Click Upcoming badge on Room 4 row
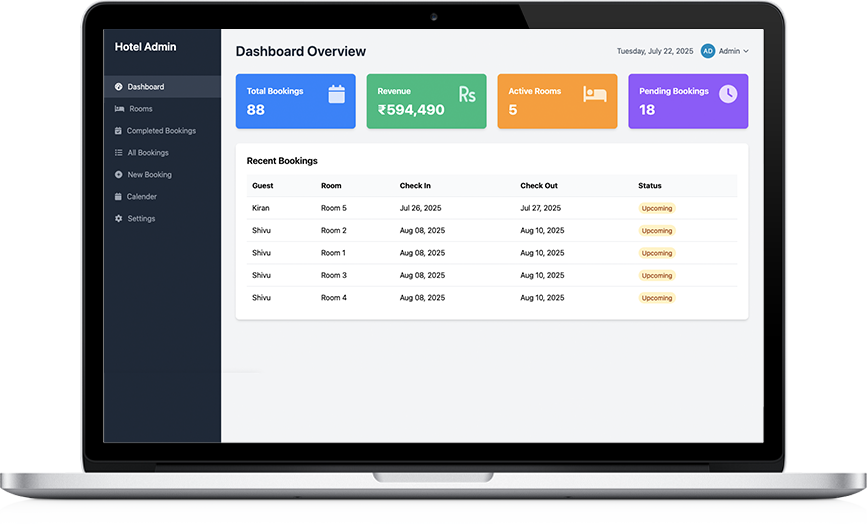The image size is (867, 524). click(657, 298)
